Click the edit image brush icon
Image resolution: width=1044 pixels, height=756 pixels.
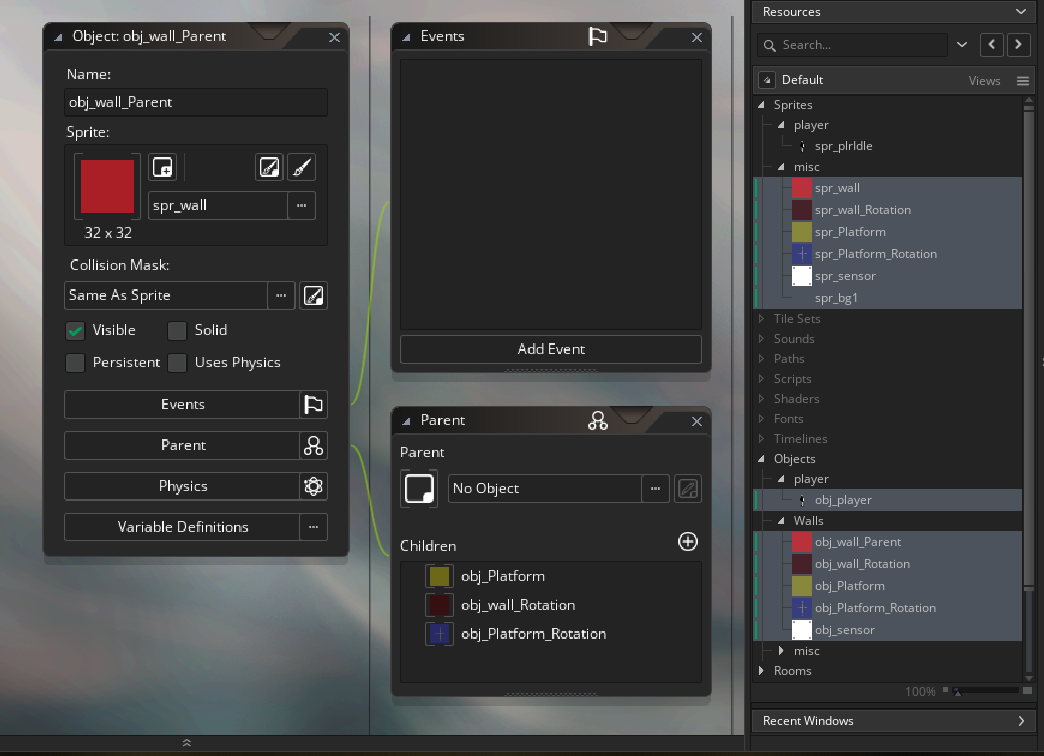pos(301,167)
